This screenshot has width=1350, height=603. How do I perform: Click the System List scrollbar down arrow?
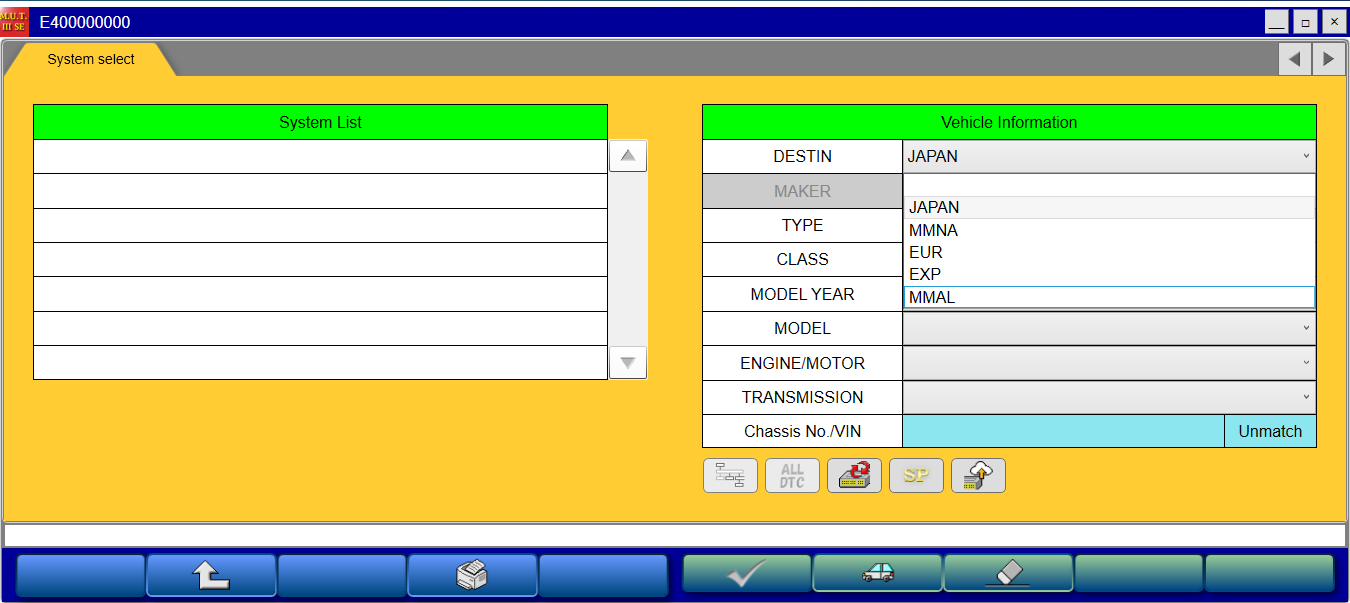[x=627, y=363]
